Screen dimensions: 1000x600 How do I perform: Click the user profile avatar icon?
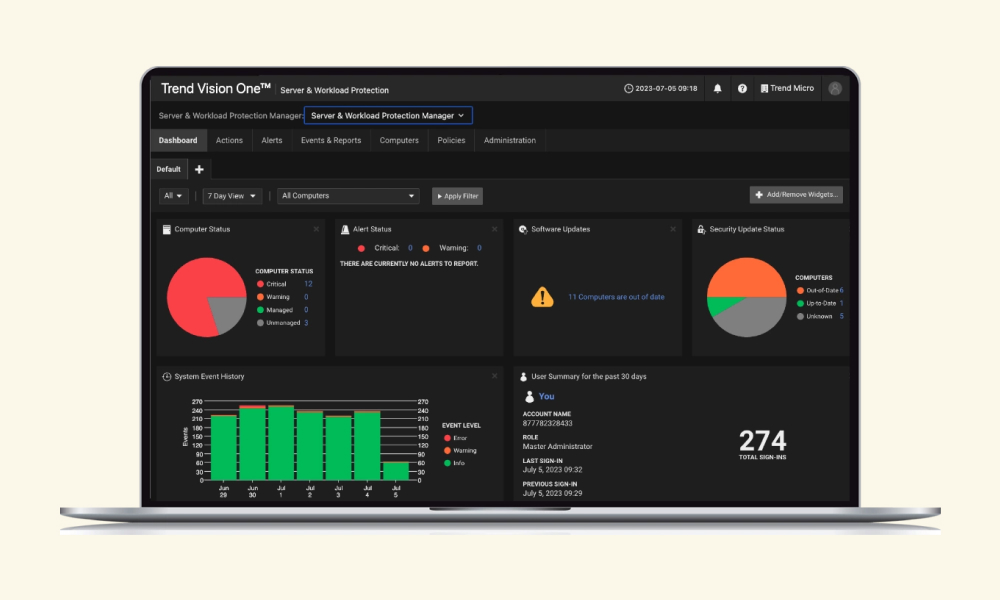(x=835, y=89)
